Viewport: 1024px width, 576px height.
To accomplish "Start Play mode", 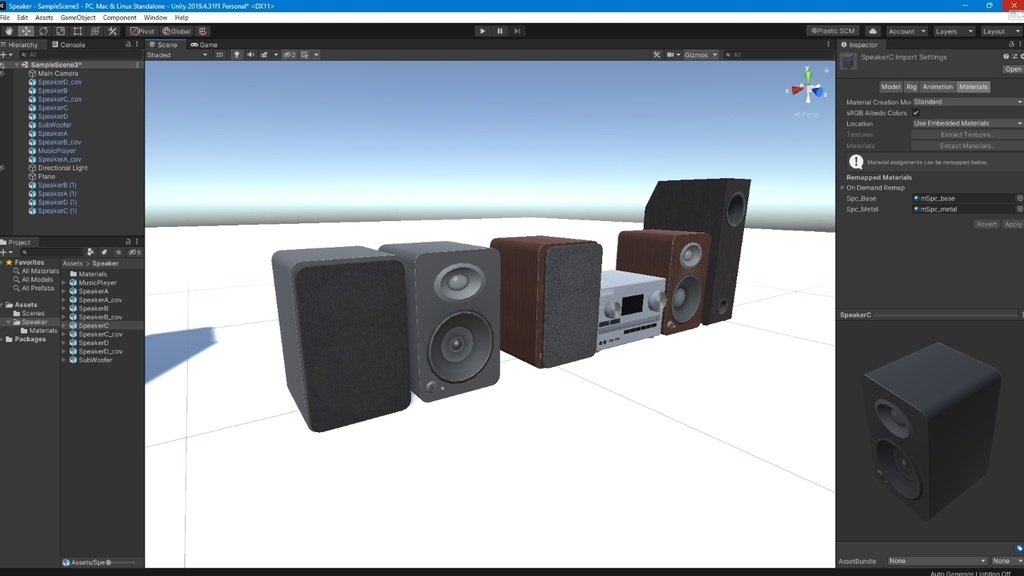I will tap(482, 31).
